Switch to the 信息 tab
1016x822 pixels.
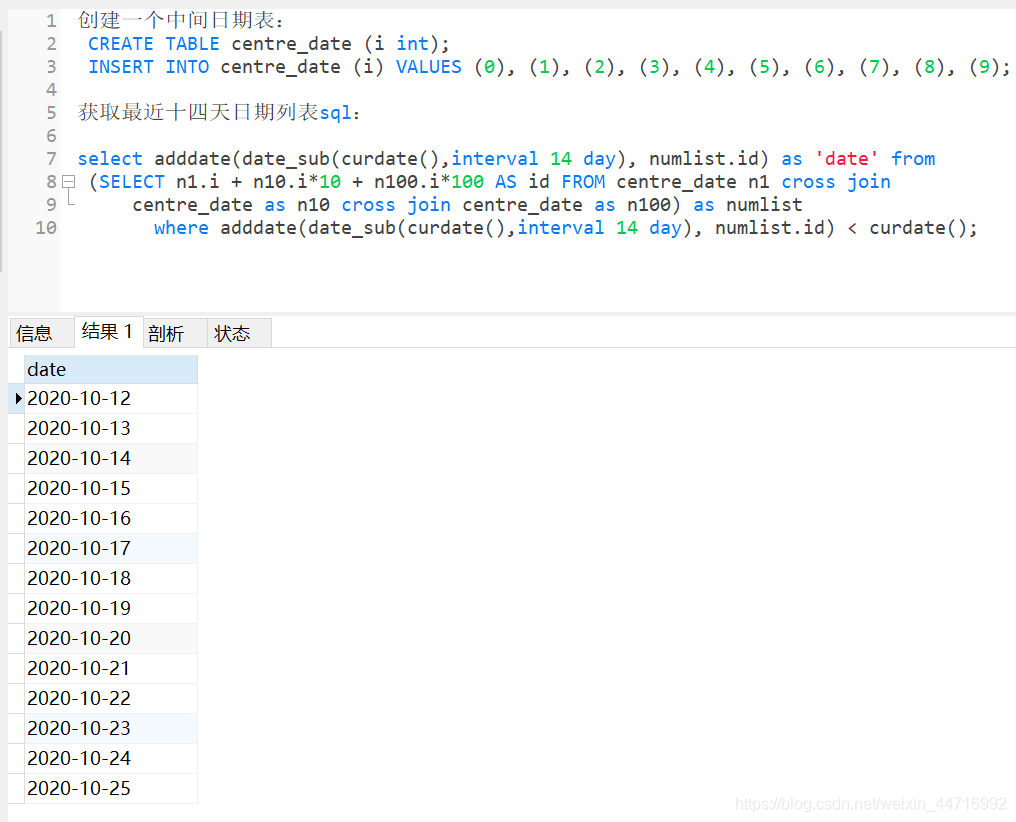click(x=41, y=333)
